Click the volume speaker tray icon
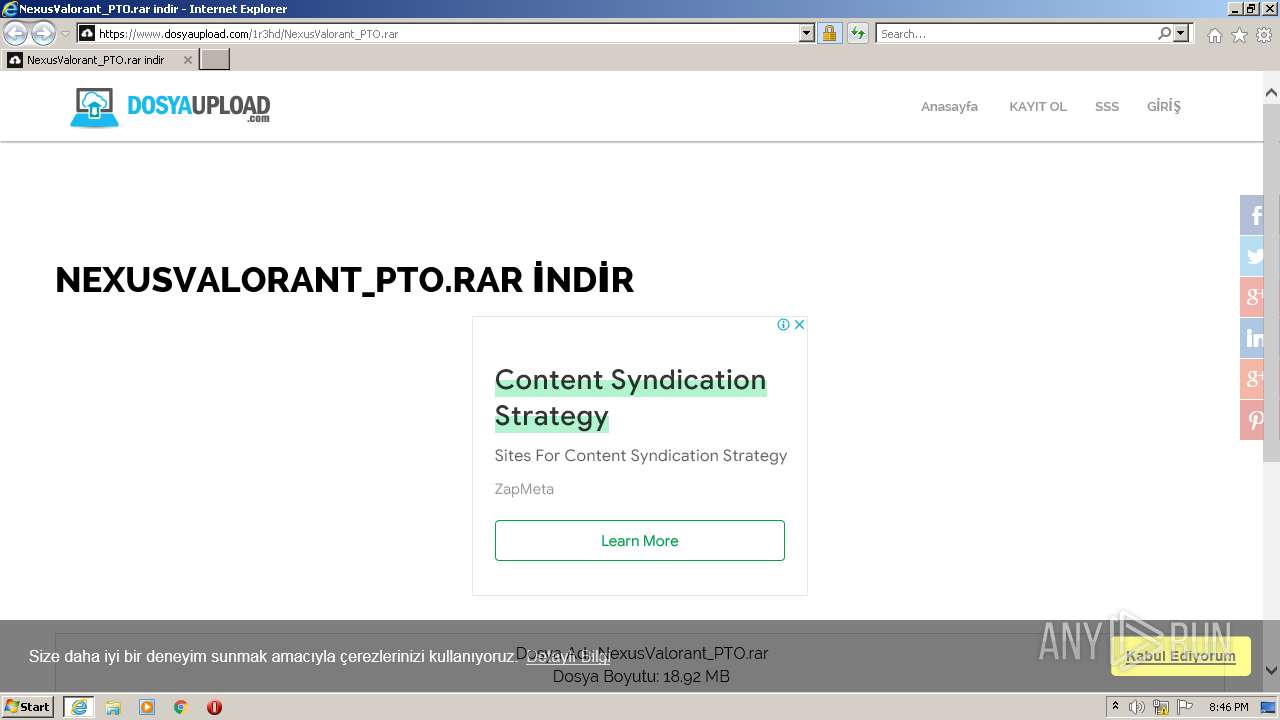 (1136, 707)
